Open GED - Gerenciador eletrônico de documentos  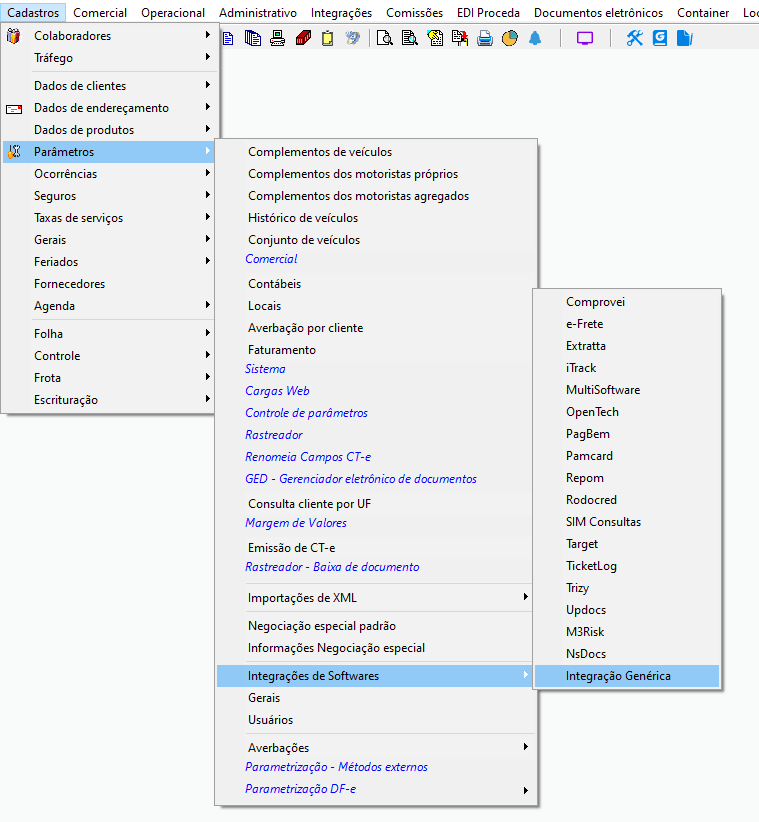[361, 479]
